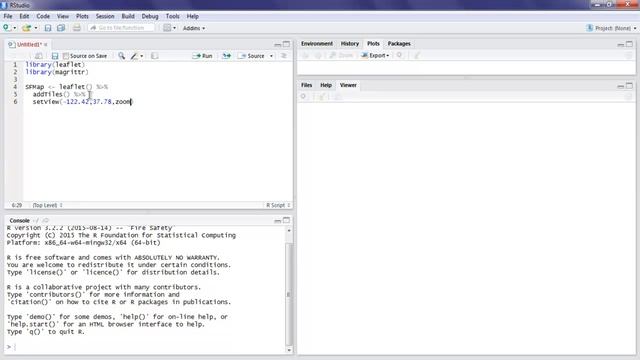The width and height of the screenshot is (640, 360).
Task: Maximize the Plots pane
Action: point(629,44)
